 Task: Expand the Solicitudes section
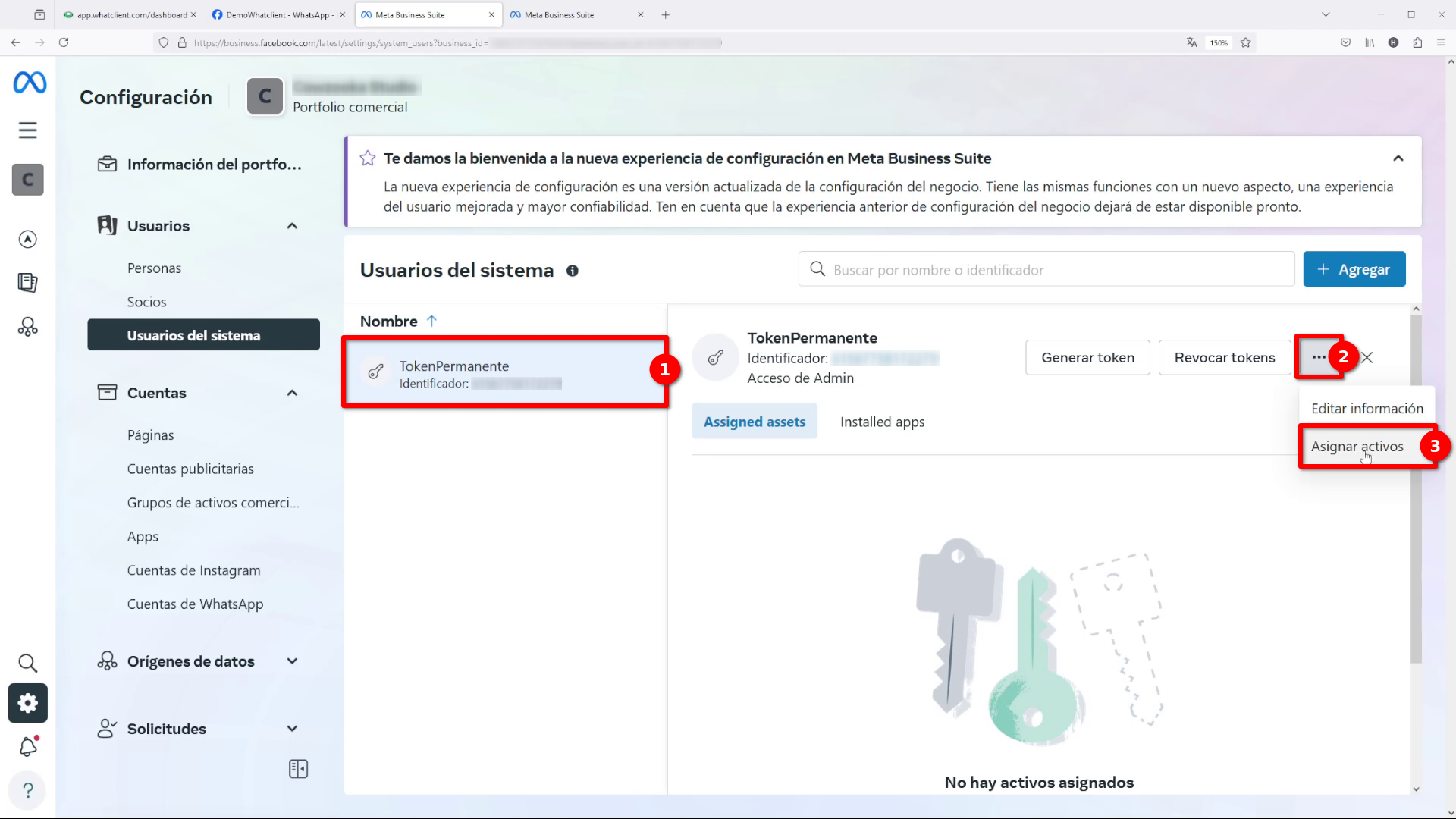pyautogui.click(x=292, y=729)
